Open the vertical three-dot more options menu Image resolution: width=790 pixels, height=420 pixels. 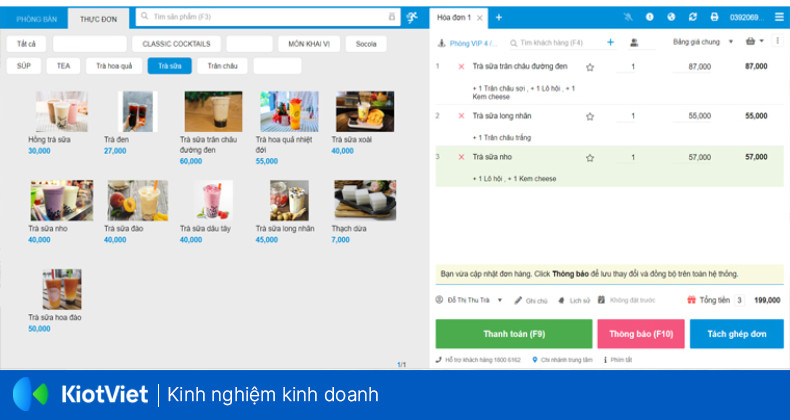(x=778, y=41)
